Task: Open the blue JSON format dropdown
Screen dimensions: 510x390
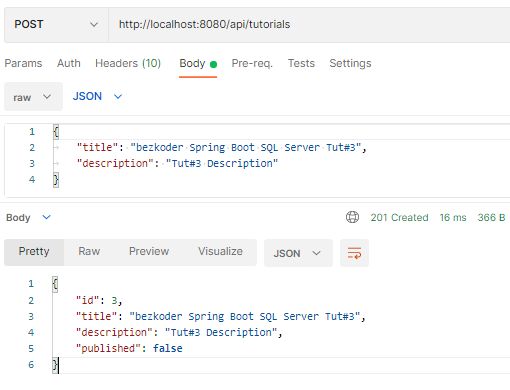Action: pos(97,97)
